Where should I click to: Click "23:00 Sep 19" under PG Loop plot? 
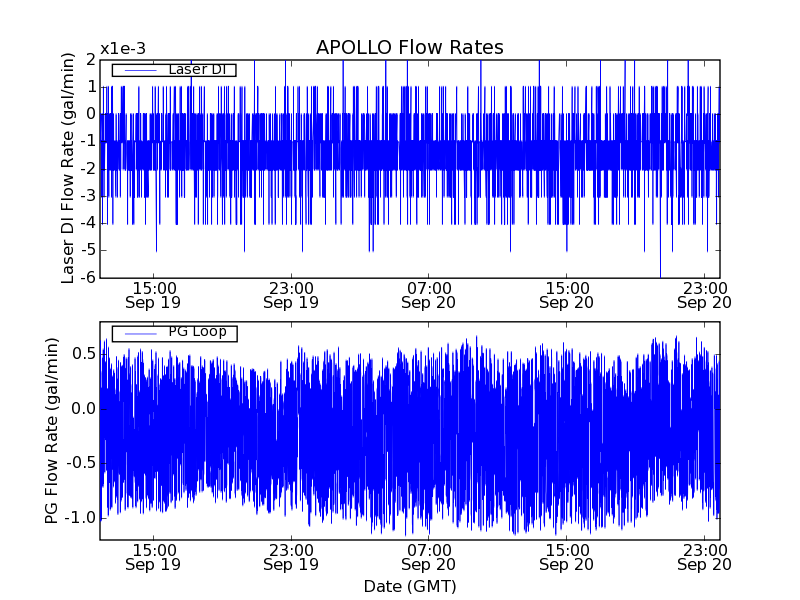tap(291, 557)
